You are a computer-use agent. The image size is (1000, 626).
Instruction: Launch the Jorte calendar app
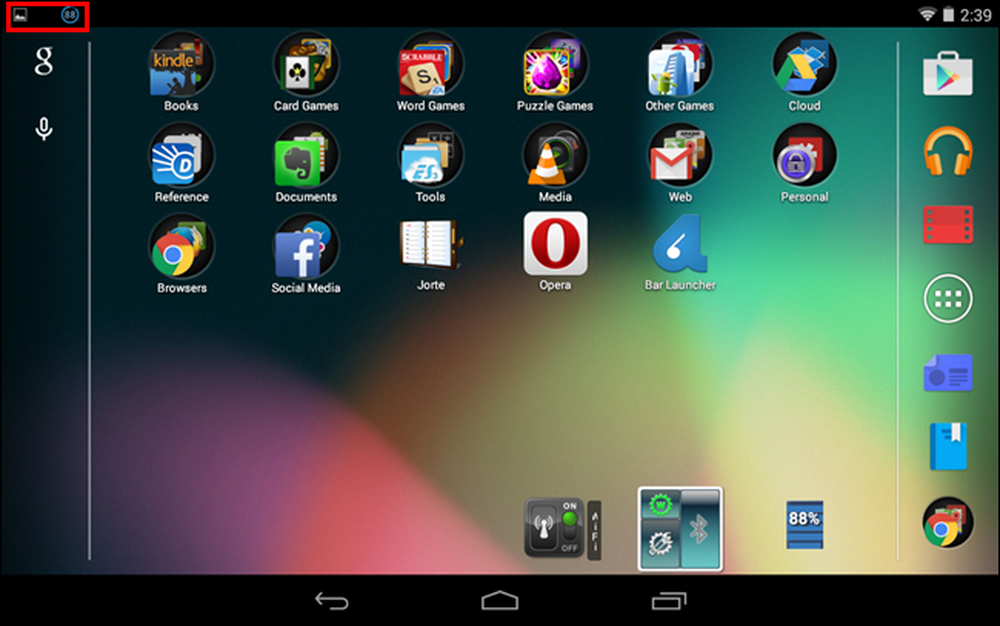click(430, 244)
